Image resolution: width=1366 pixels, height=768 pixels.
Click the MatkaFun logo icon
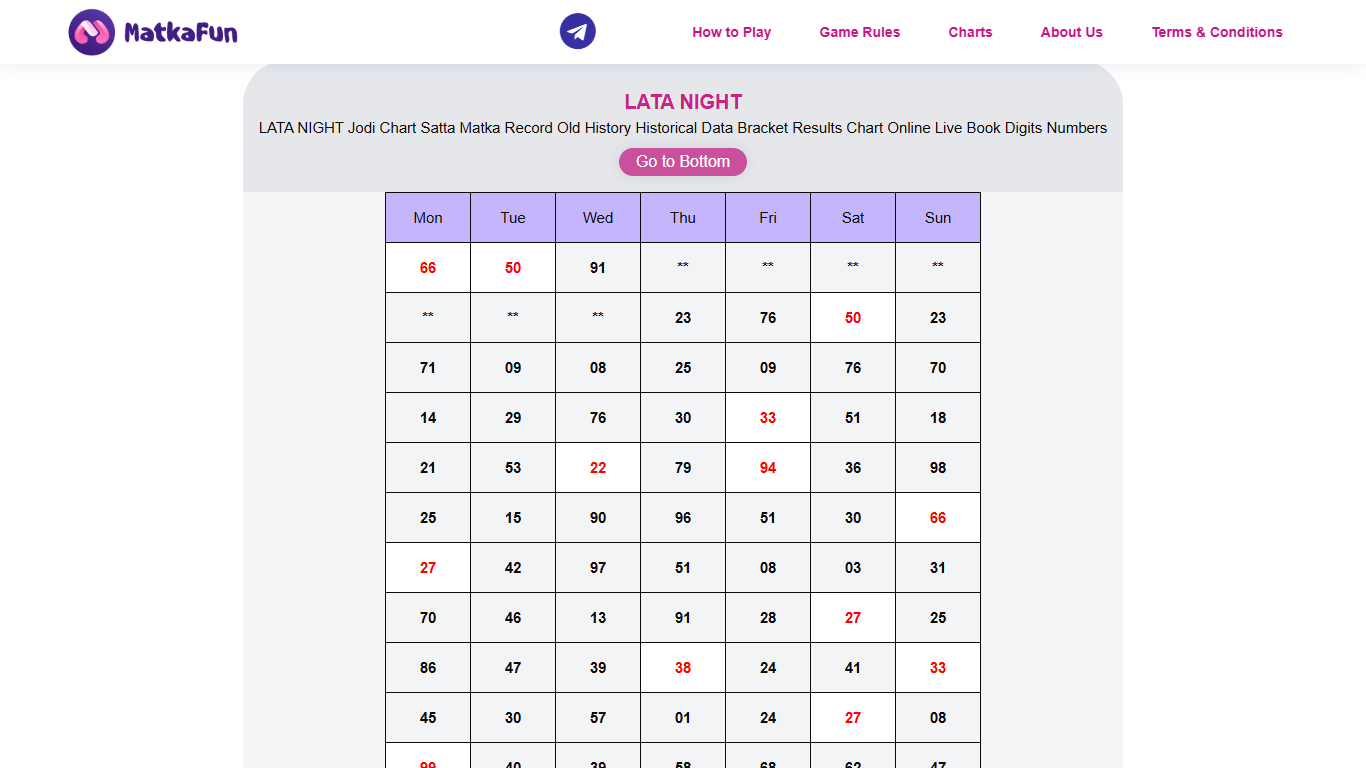pyautogui.click(x=90, y=31)
